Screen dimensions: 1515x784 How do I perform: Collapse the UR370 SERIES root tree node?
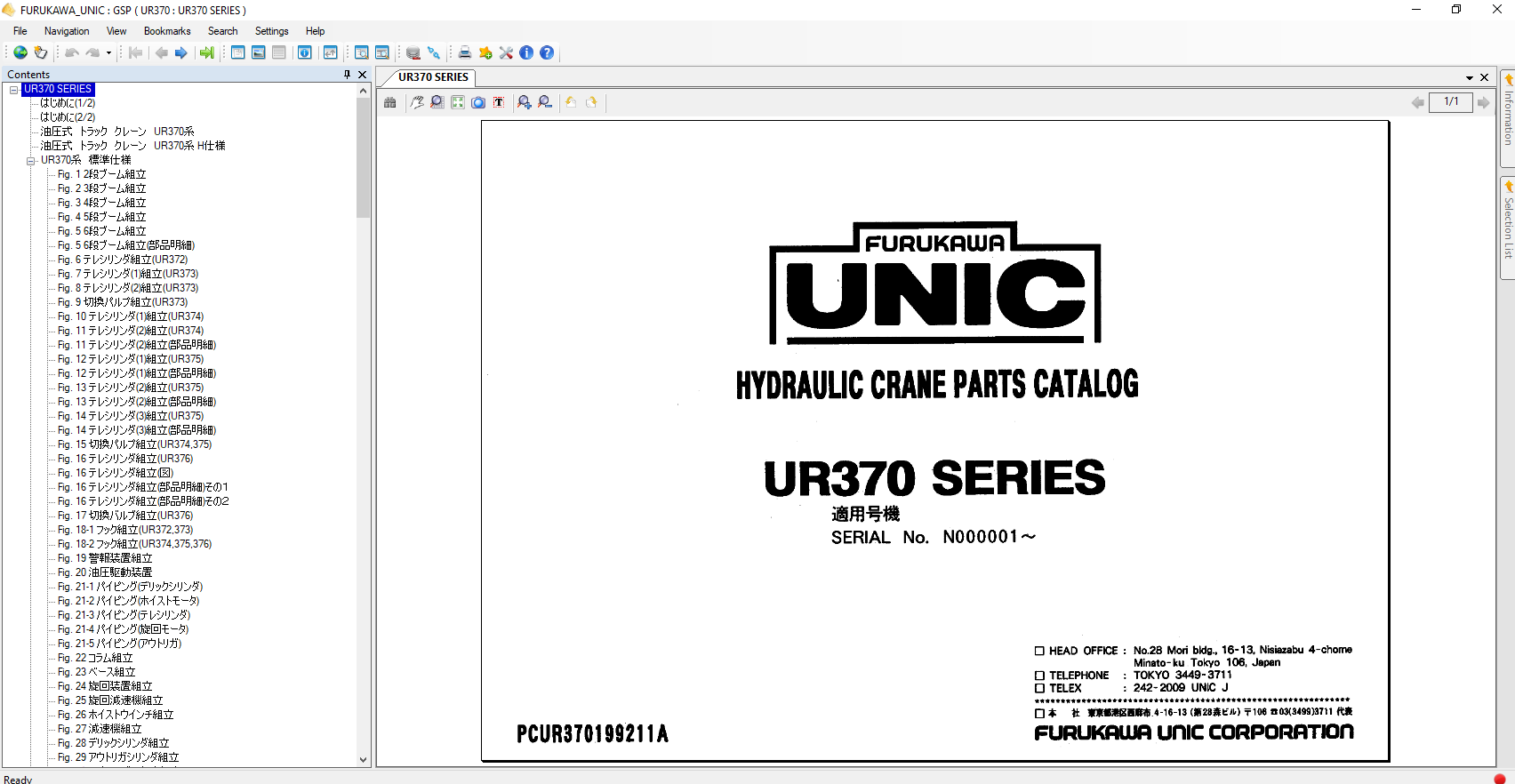14,90
